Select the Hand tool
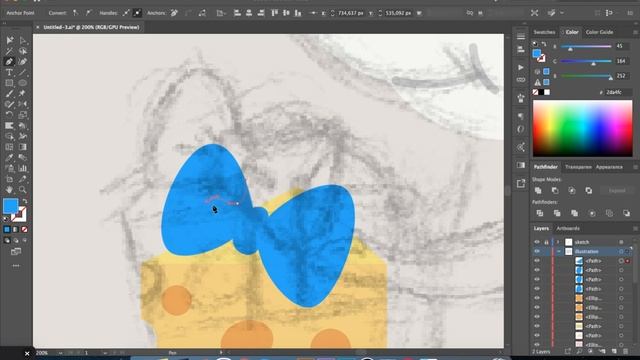The image size is (640, 360). point(9,190)
